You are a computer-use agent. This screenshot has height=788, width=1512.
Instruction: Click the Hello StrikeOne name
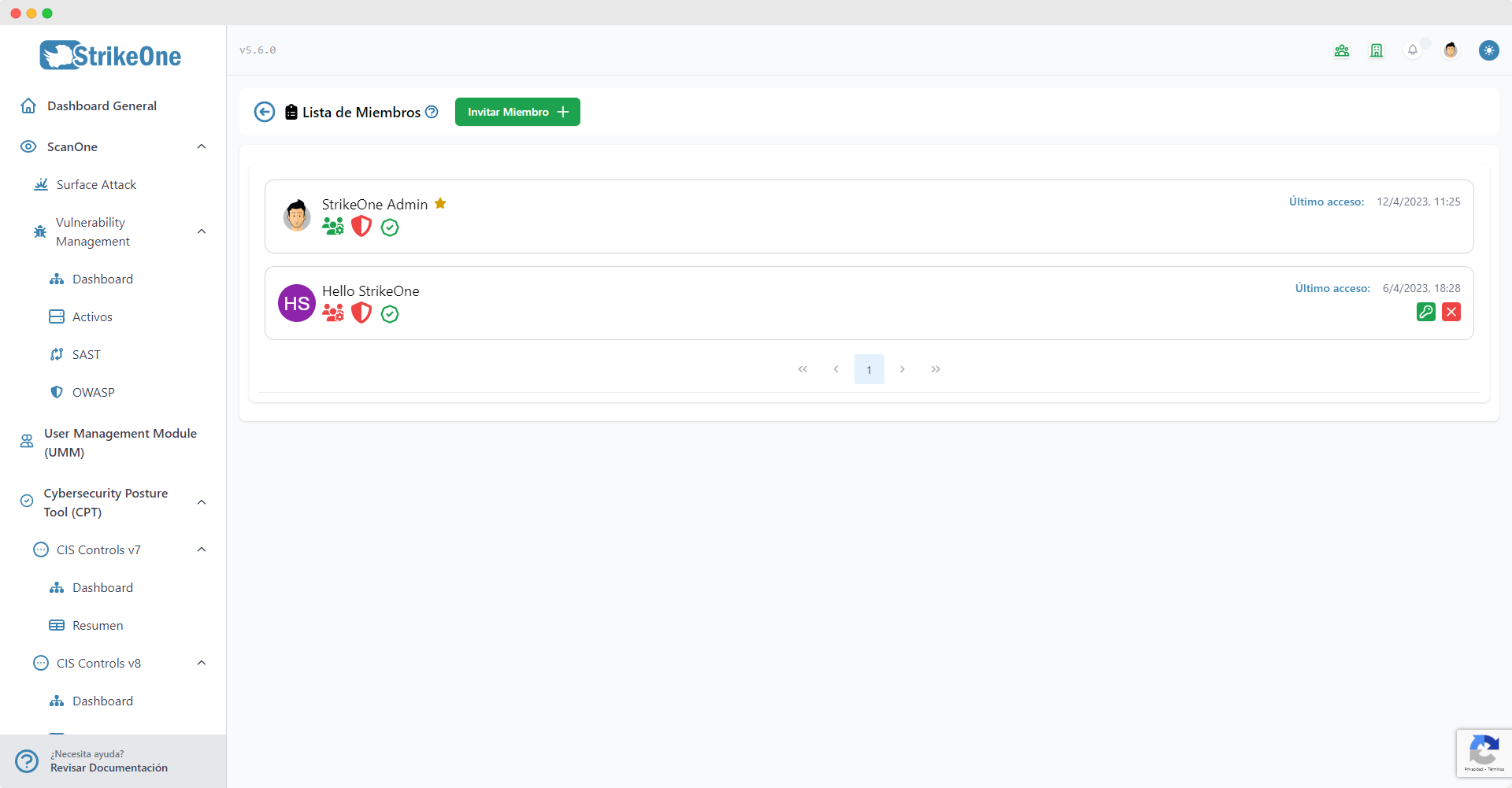371,290
